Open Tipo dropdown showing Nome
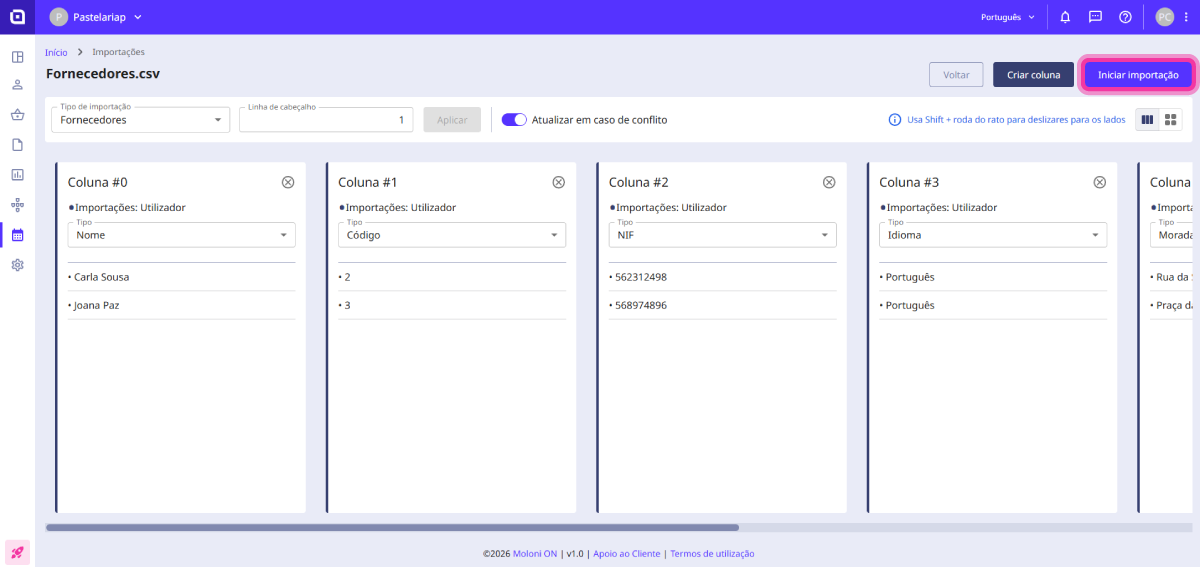The height and width of the screenshot is (567, 1200). [182, 235]
